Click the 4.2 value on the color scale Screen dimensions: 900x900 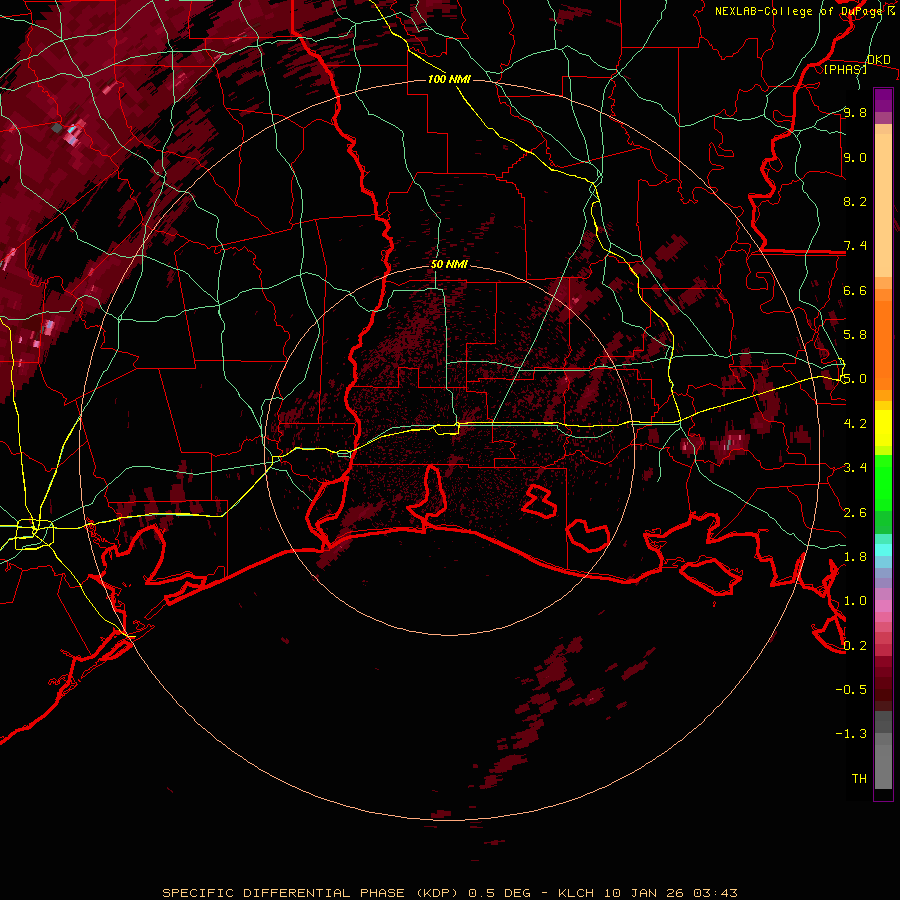[855, 424]
